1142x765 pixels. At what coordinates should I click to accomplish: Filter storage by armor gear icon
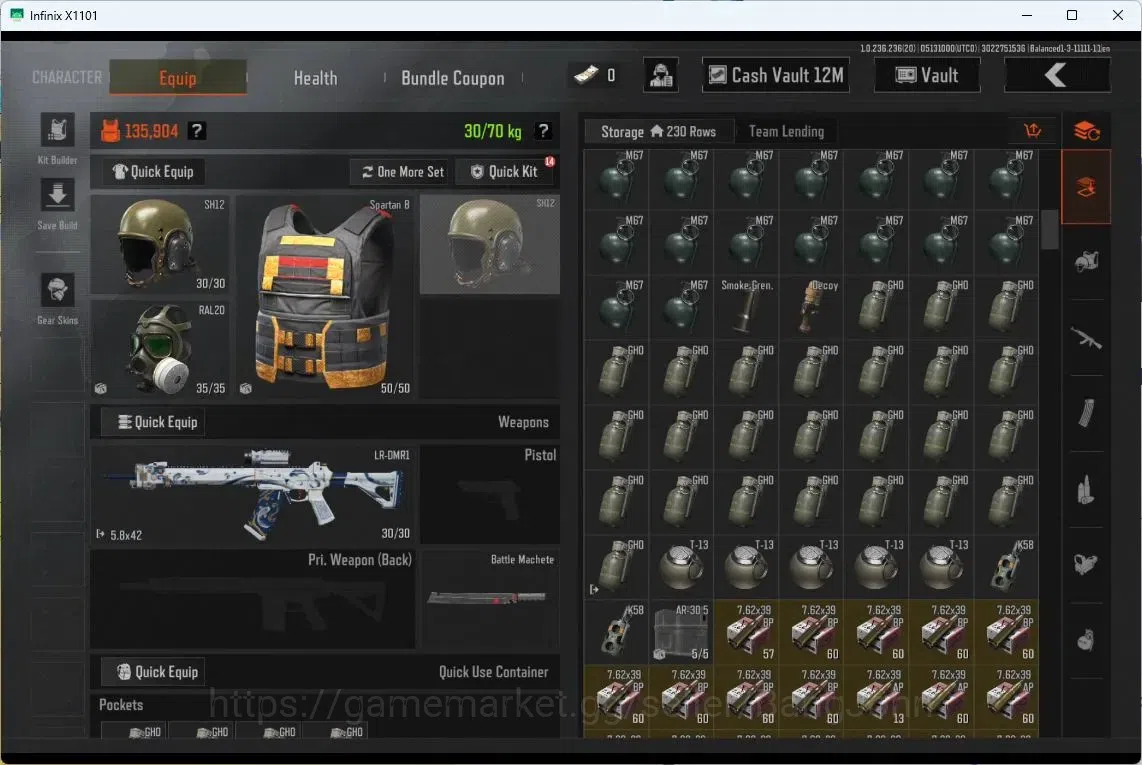click(x=1086, y=262)
